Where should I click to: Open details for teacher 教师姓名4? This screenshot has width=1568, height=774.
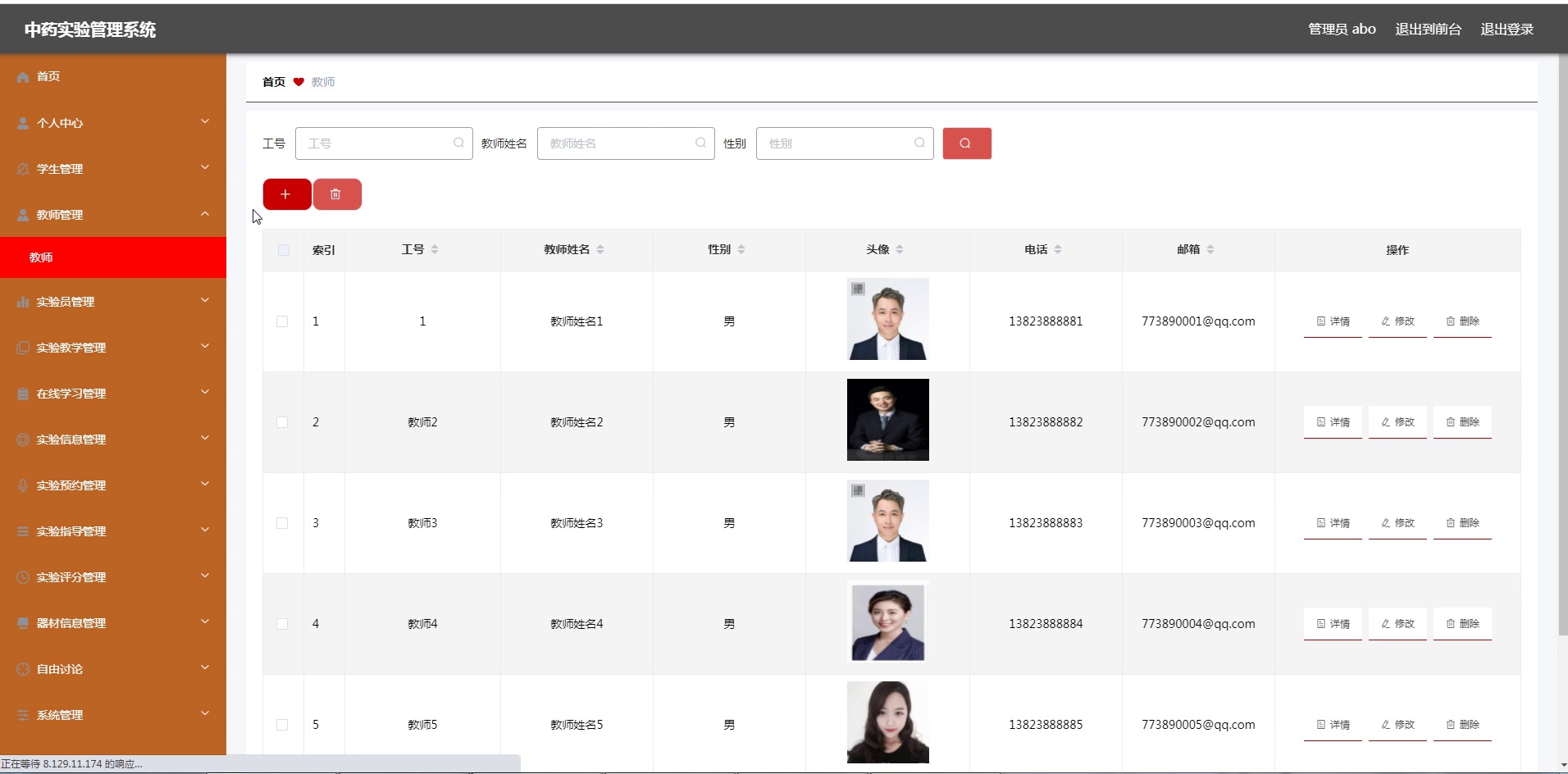pos(1333,624)
